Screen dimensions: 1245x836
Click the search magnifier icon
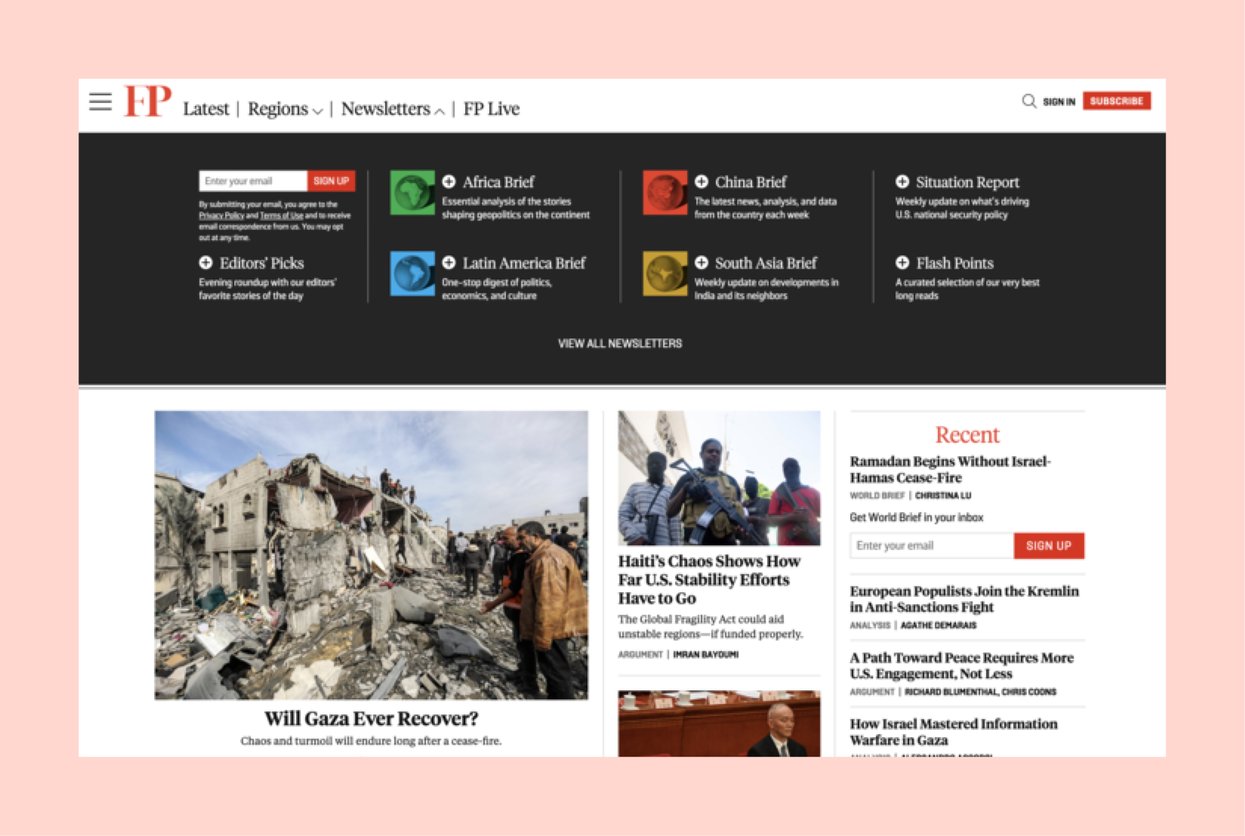tap(1028, 101)
